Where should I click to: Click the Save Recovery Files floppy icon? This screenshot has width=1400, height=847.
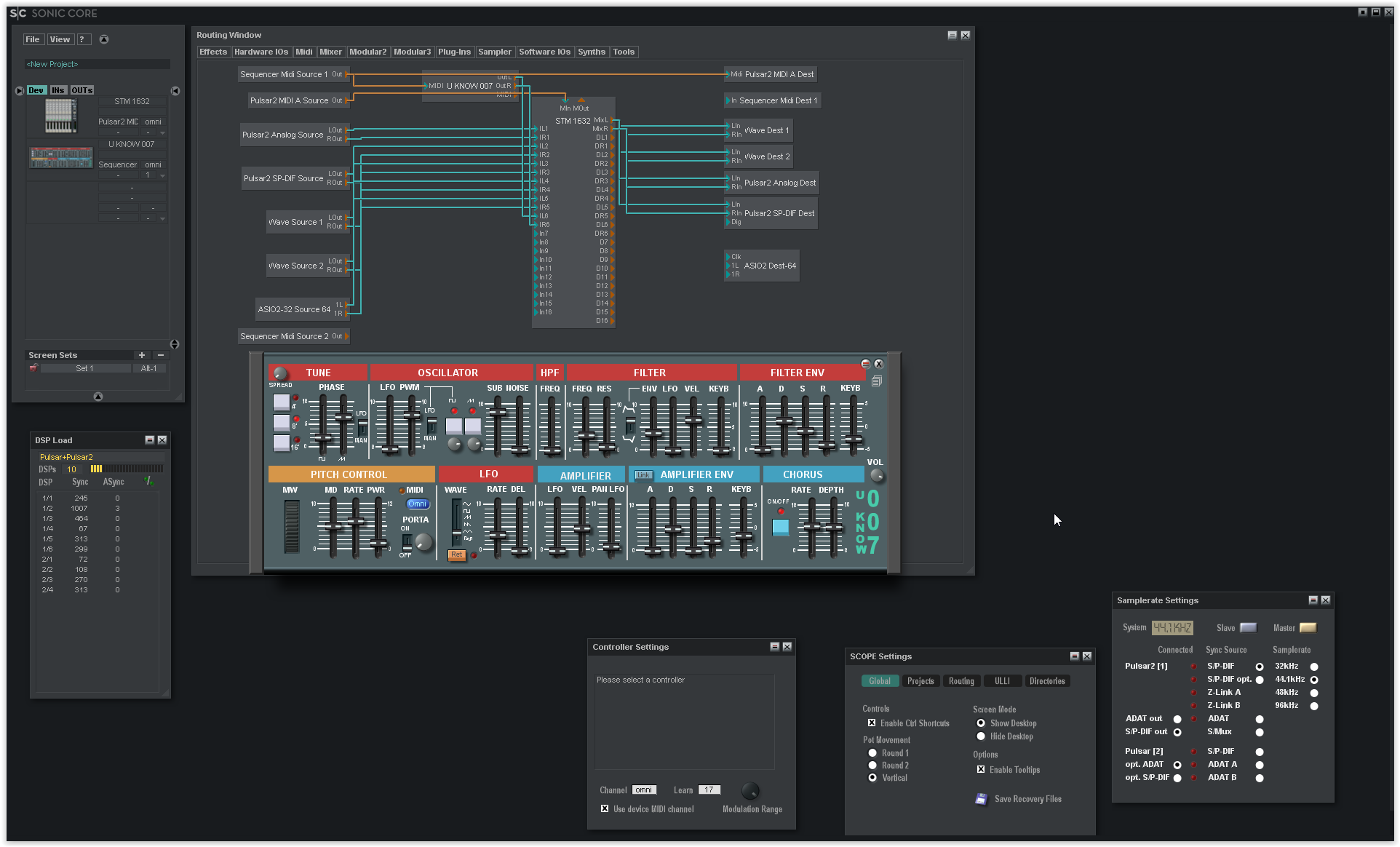pyautogui.click(x=982, y=799)
